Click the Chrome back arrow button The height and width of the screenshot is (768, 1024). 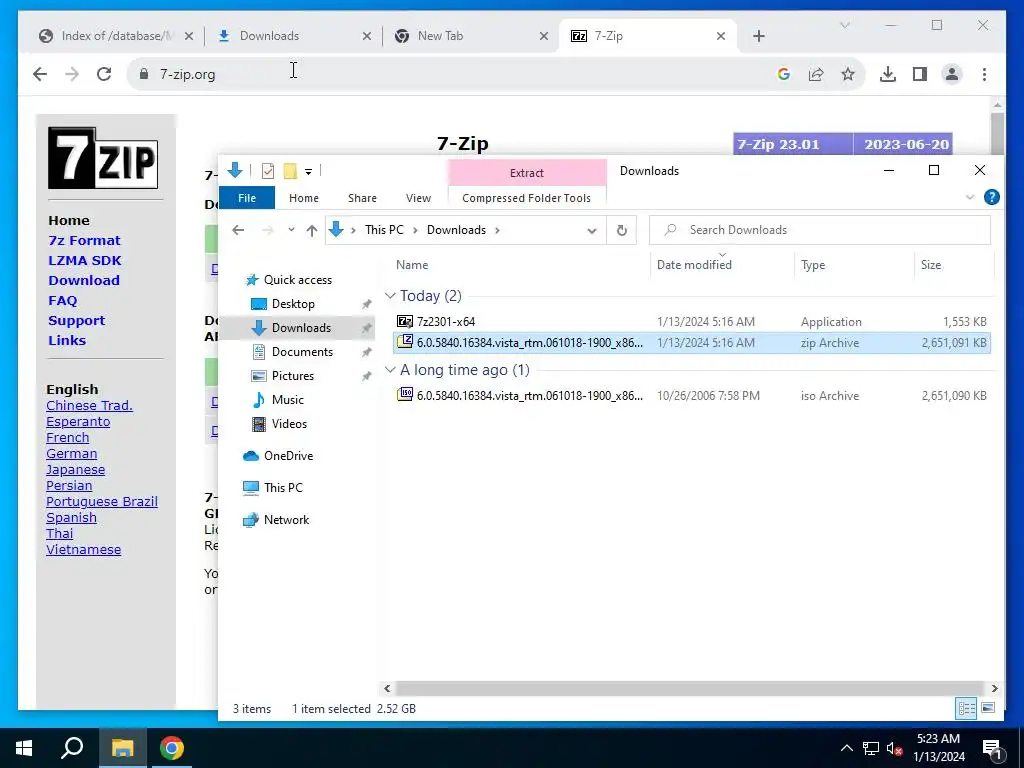click(x=40, y=74)
